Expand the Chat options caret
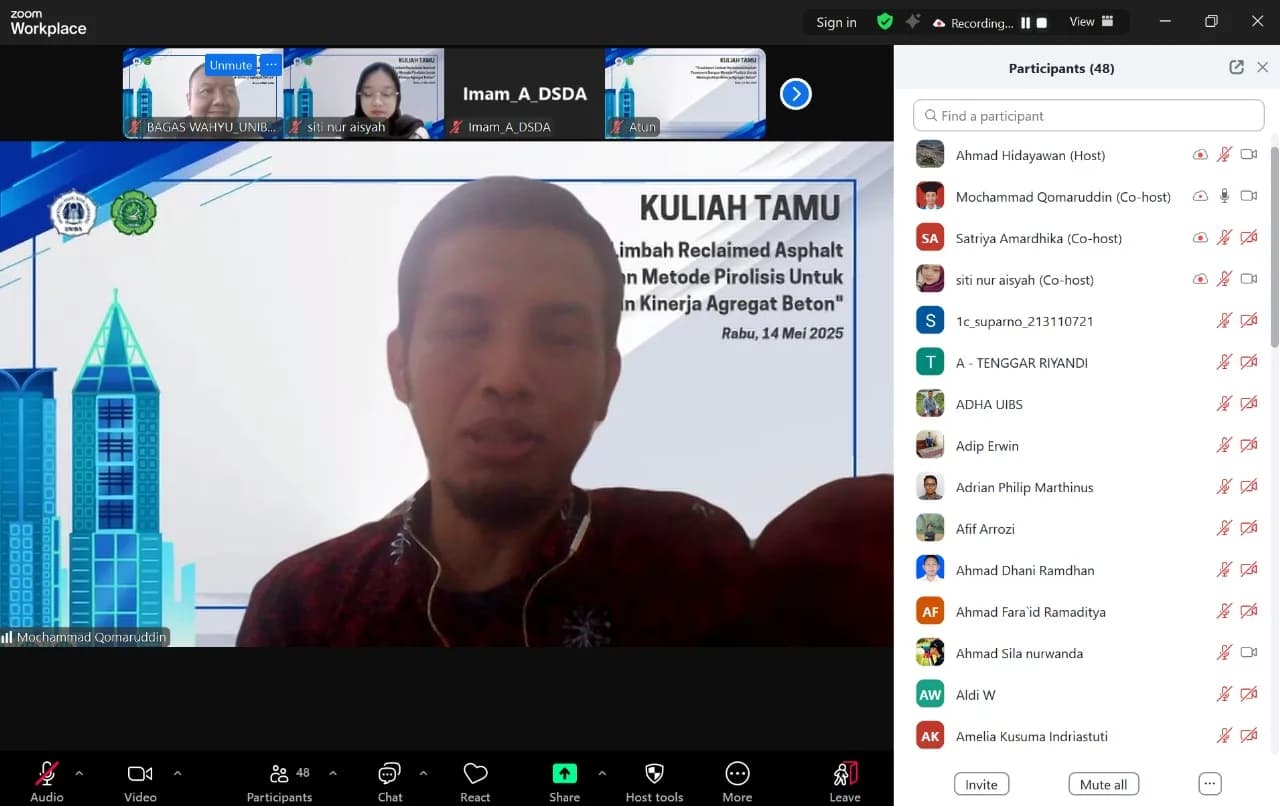 tap(423, 773)
